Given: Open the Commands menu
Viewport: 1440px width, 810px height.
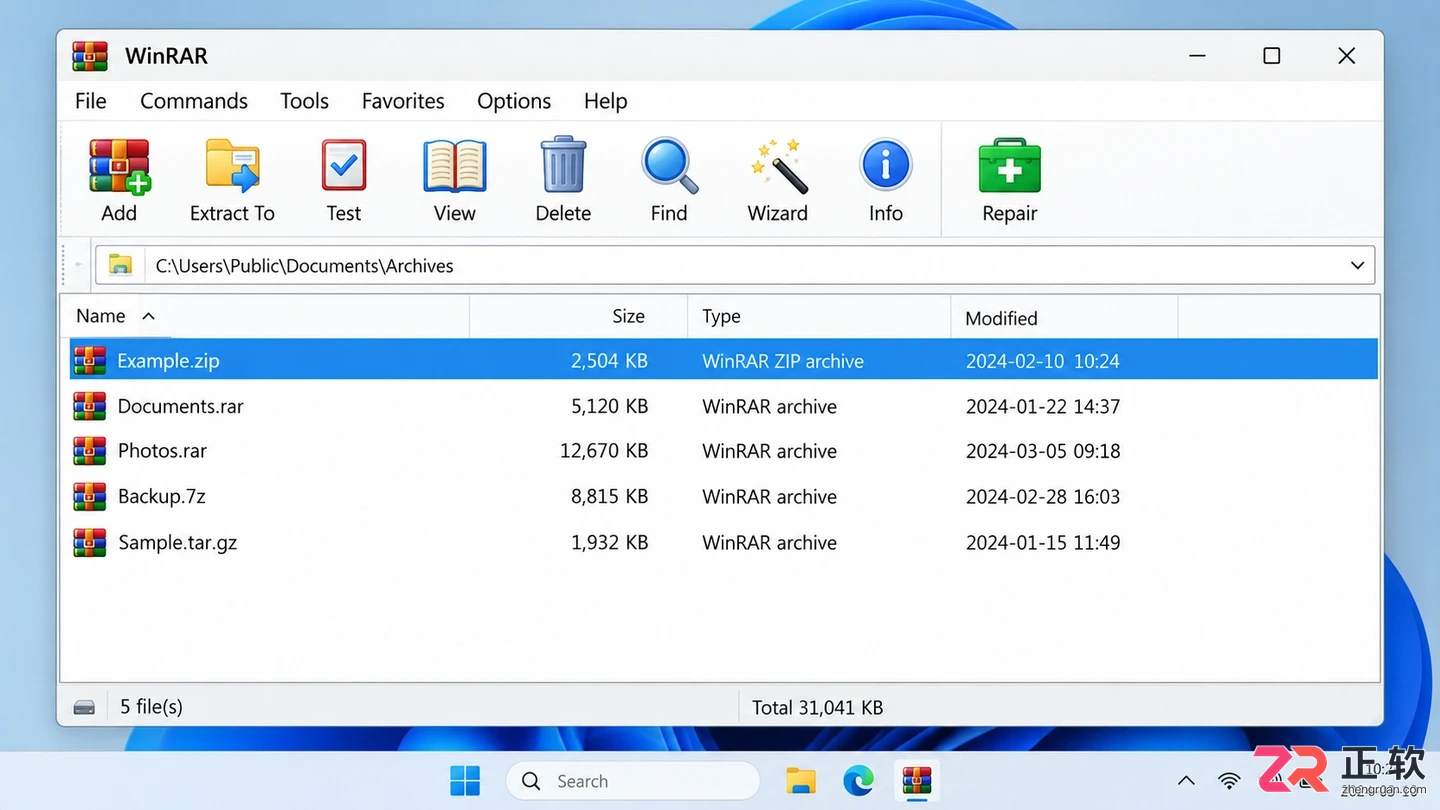Looking at the screenshot, I should (x=194, y=101).
